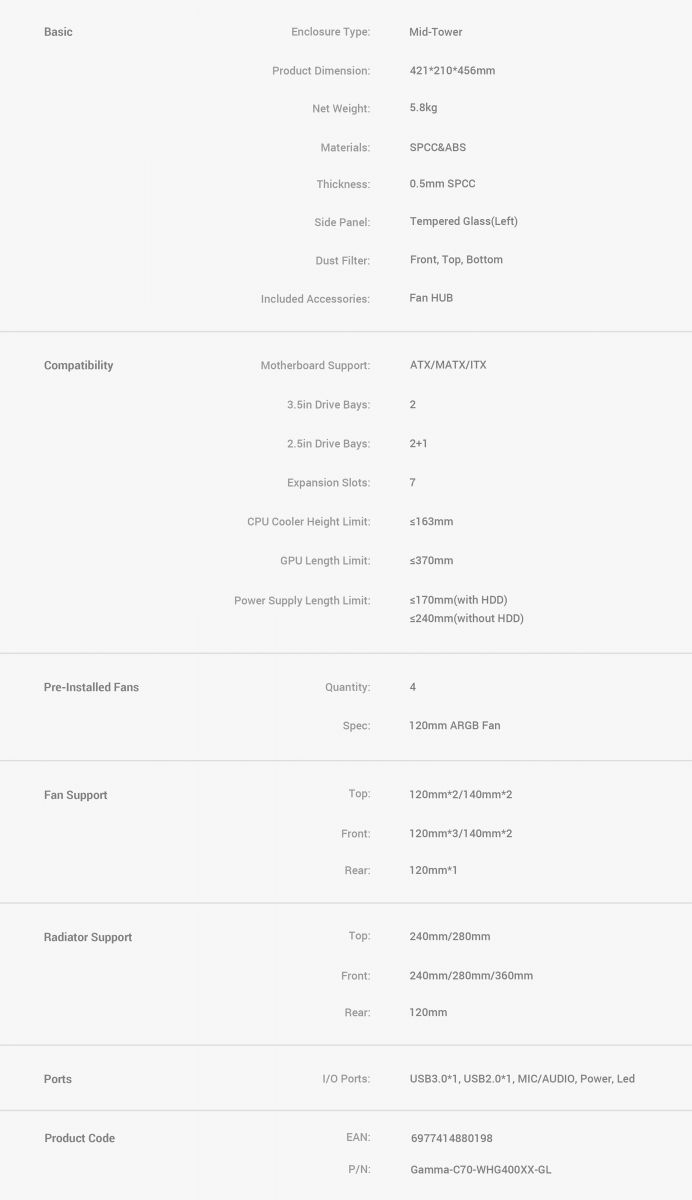Select the front radiator 240mm/280mm/360mm value
692x1200 pixels.
point(471,976)
